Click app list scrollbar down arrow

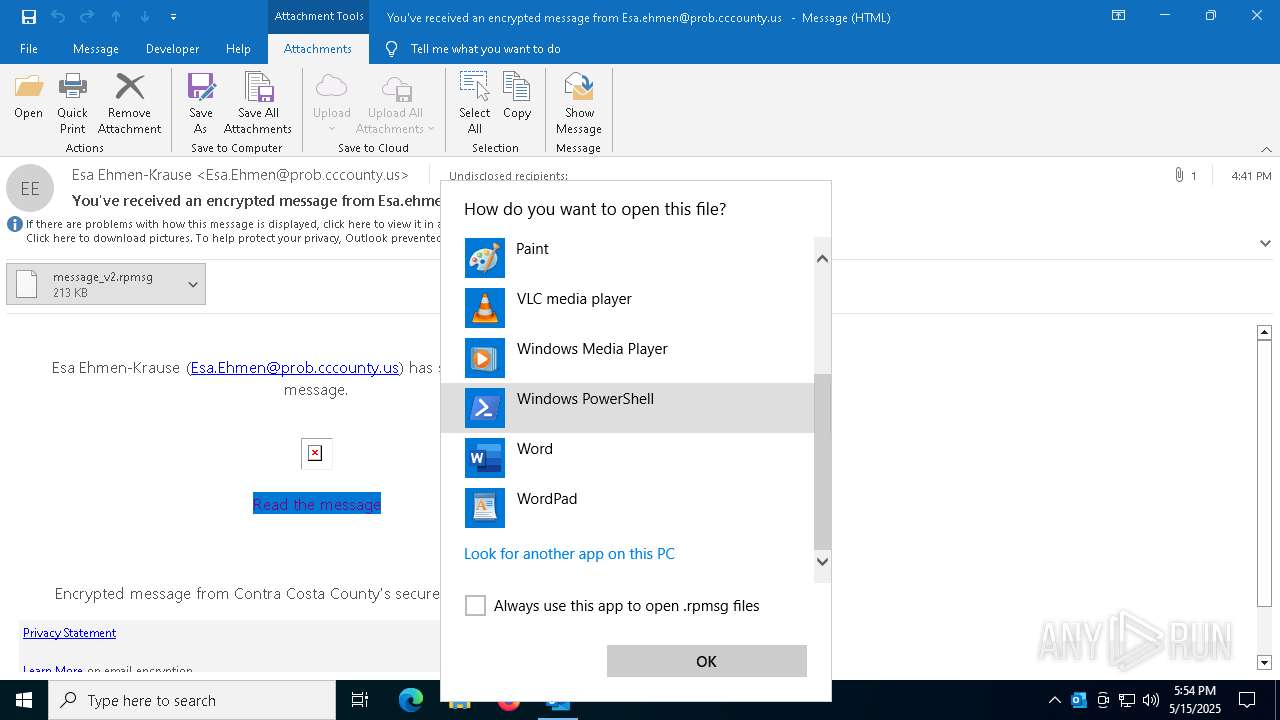tap(823, 561)
